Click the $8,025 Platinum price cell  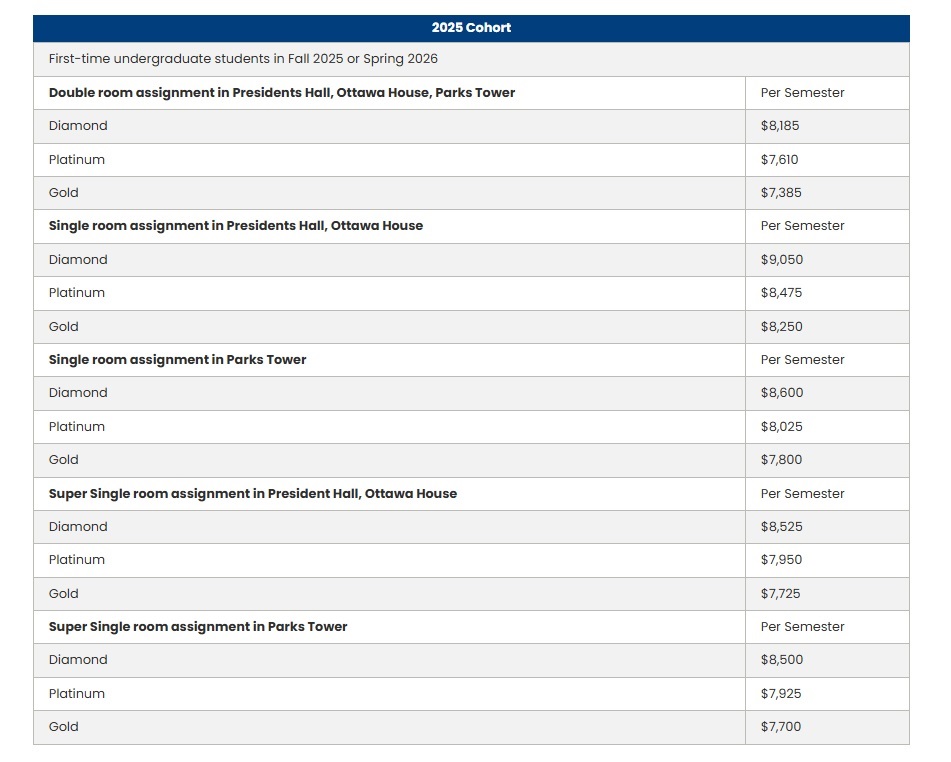coord(781,427)
